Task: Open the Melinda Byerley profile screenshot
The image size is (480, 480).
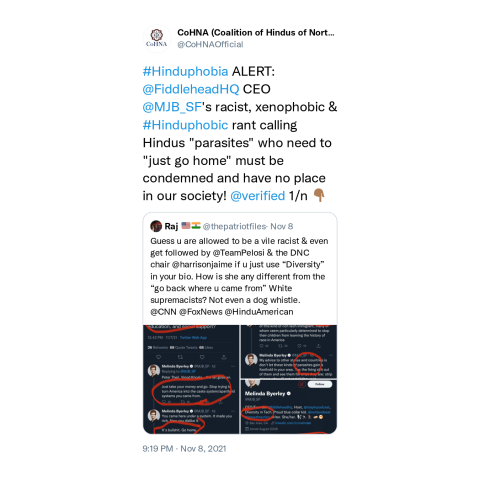Action: click(x=289, y=407)
